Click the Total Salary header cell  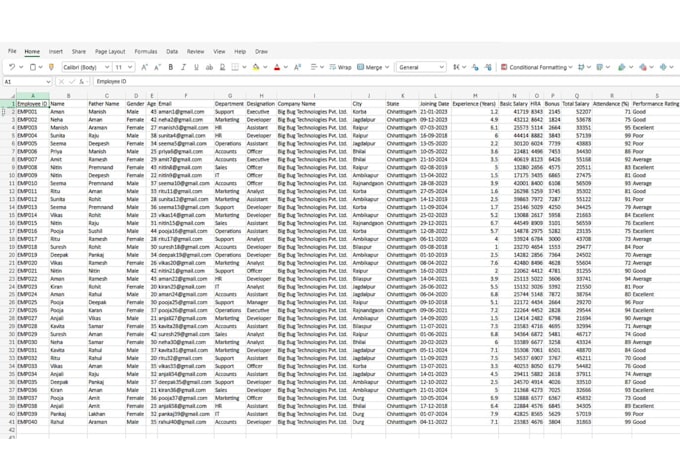576,104
